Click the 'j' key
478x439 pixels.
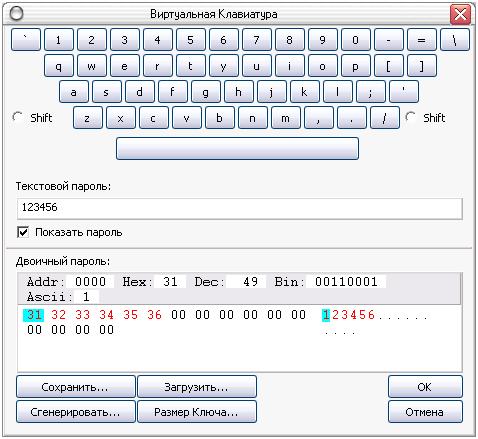click(x=272, y=91)
